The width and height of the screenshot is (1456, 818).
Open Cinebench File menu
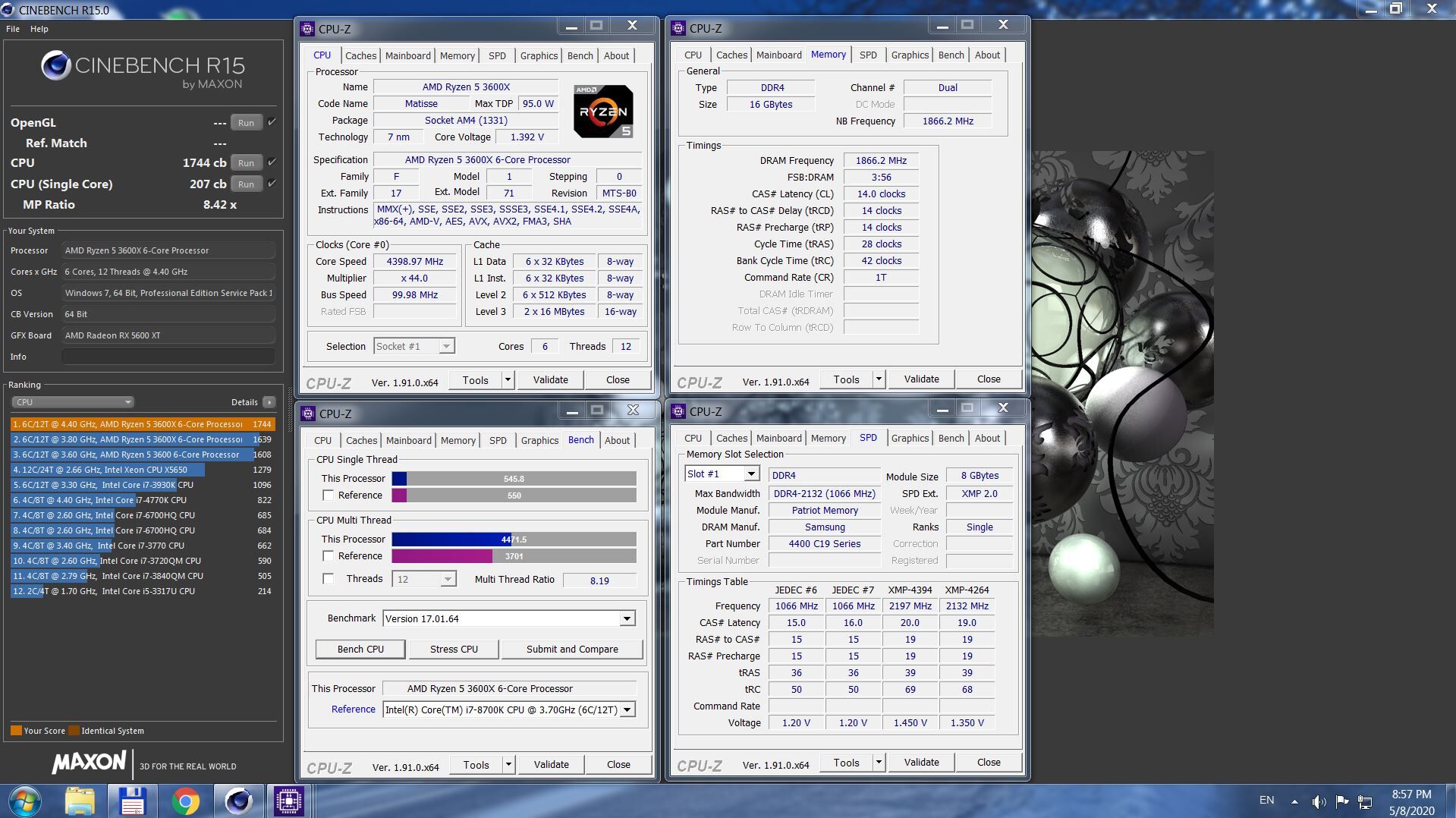point(13,29)
